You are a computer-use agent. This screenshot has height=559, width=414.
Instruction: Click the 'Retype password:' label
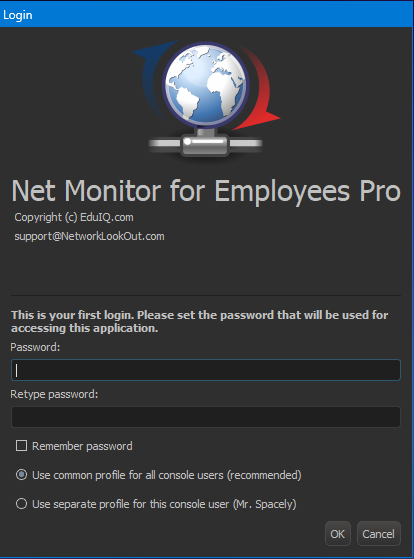[54, 394]
